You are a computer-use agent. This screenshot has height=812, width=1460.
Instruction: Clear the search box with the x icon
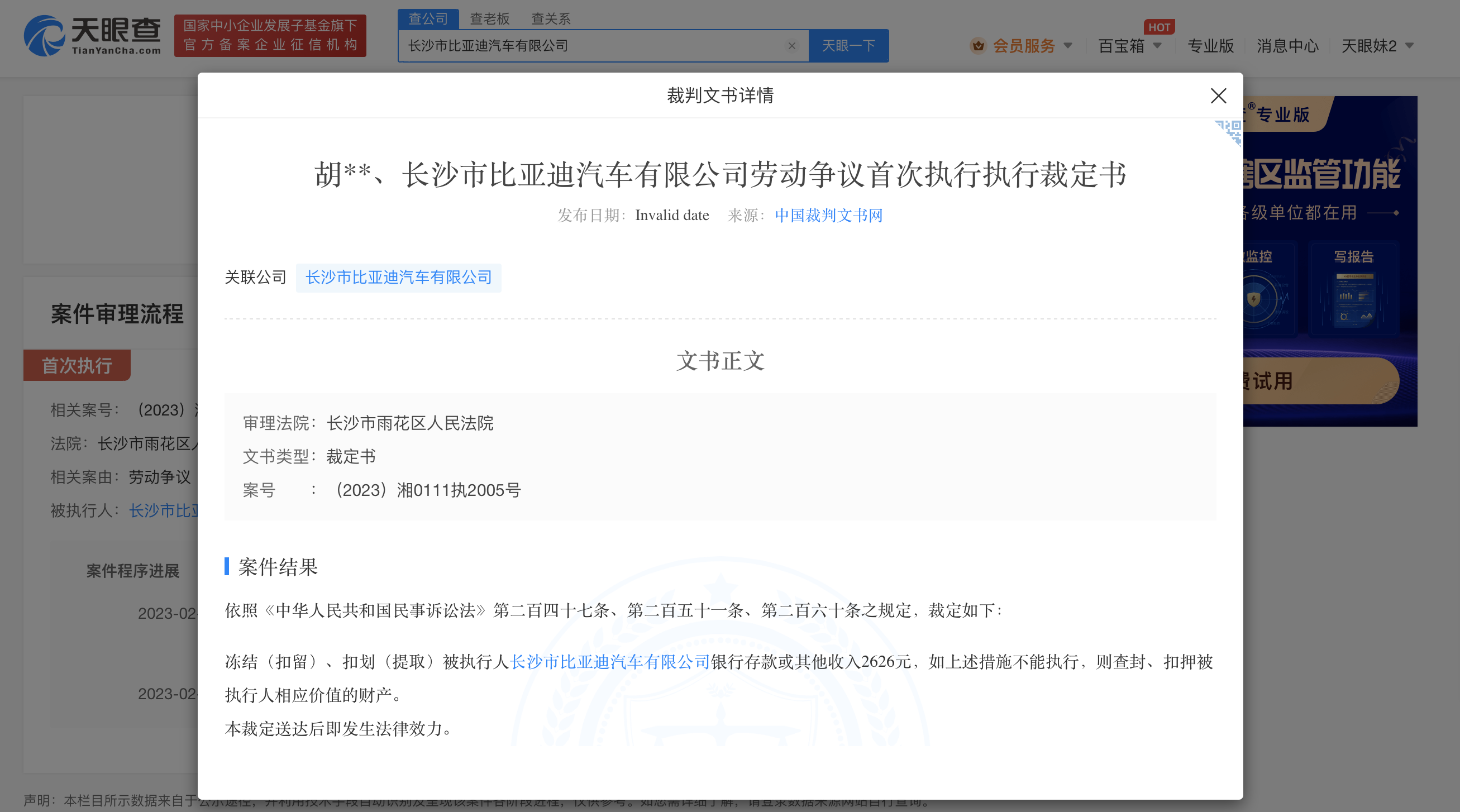[x=792, y=46]
